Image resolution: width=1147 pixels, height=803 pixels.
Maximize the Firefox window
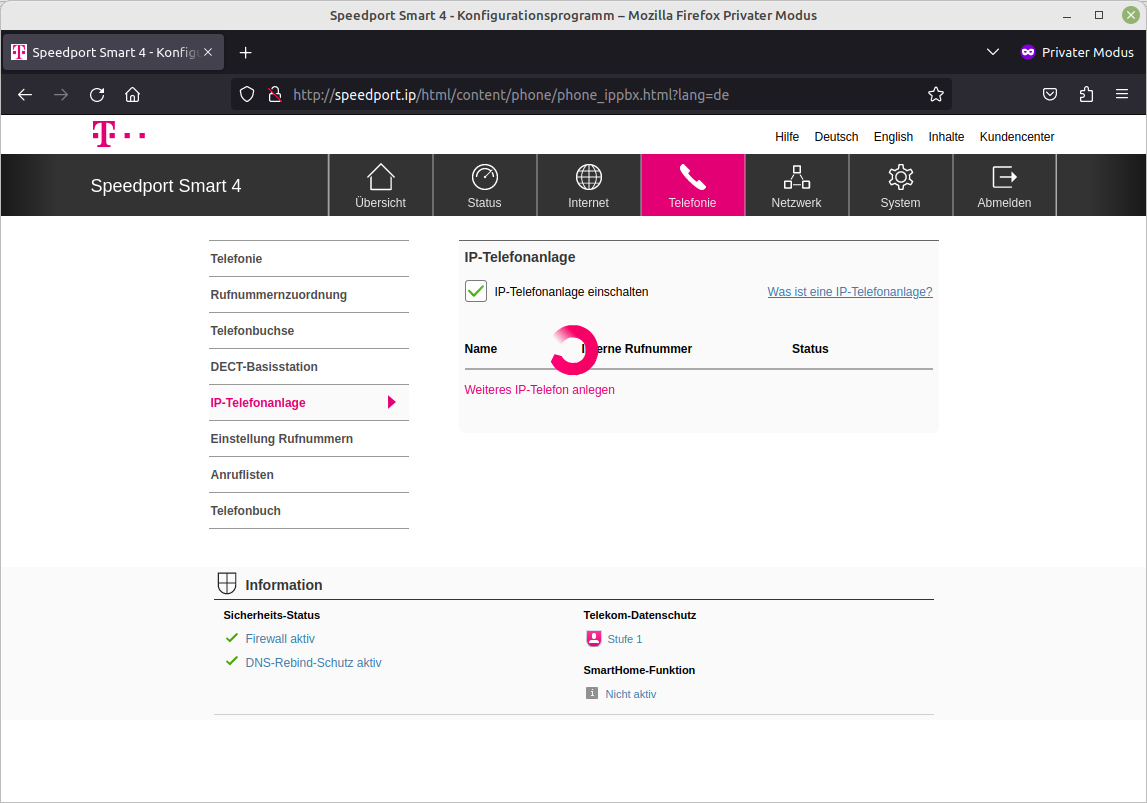point(1099,15)
